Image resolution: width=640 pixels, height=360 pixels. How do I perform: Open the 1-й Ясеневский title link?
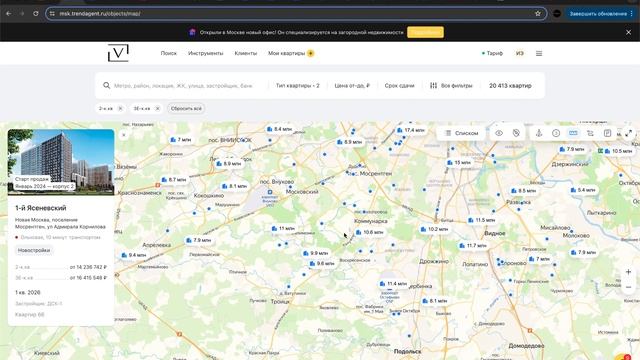(x=41, y=208)
